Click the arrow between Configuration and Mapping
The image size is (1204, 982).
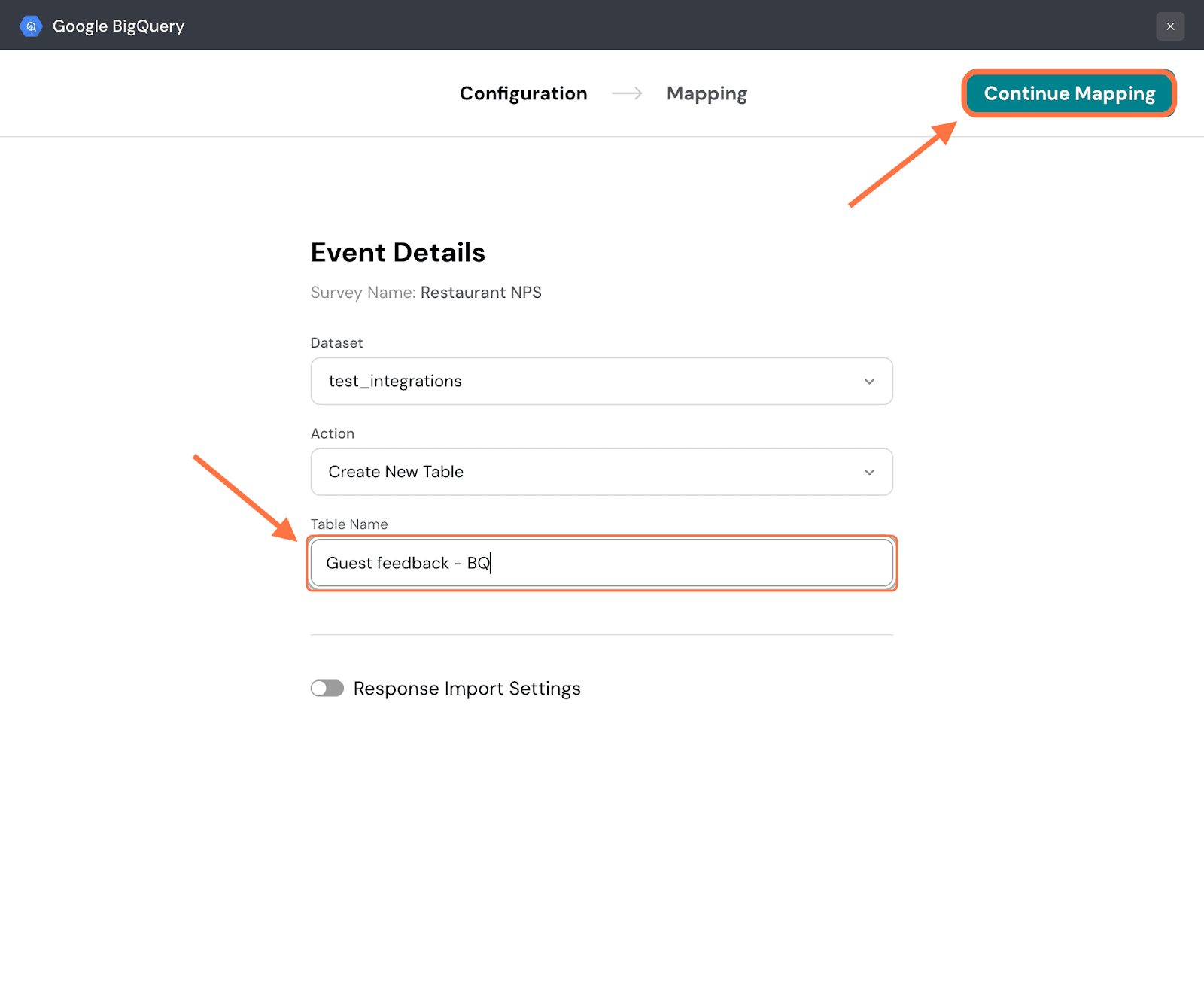[x=627, y=93]
